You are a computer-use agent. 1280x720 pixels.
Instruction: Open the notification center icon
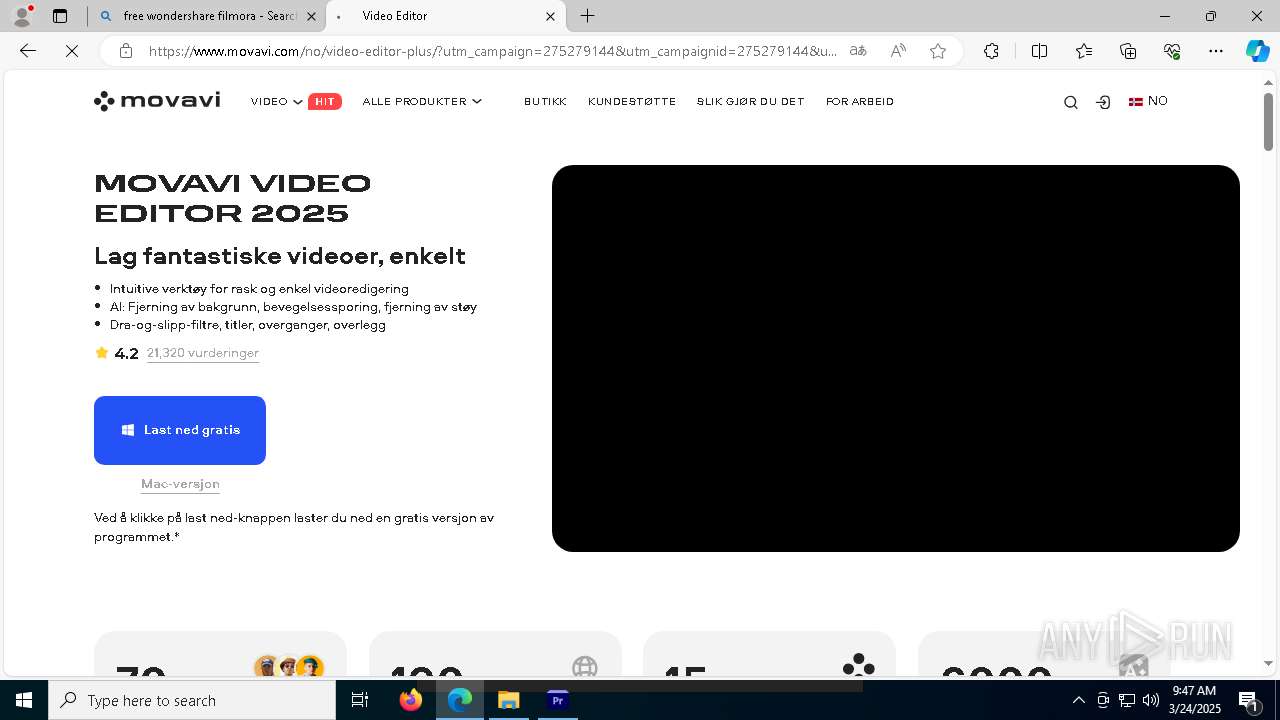coord(1248,700)
